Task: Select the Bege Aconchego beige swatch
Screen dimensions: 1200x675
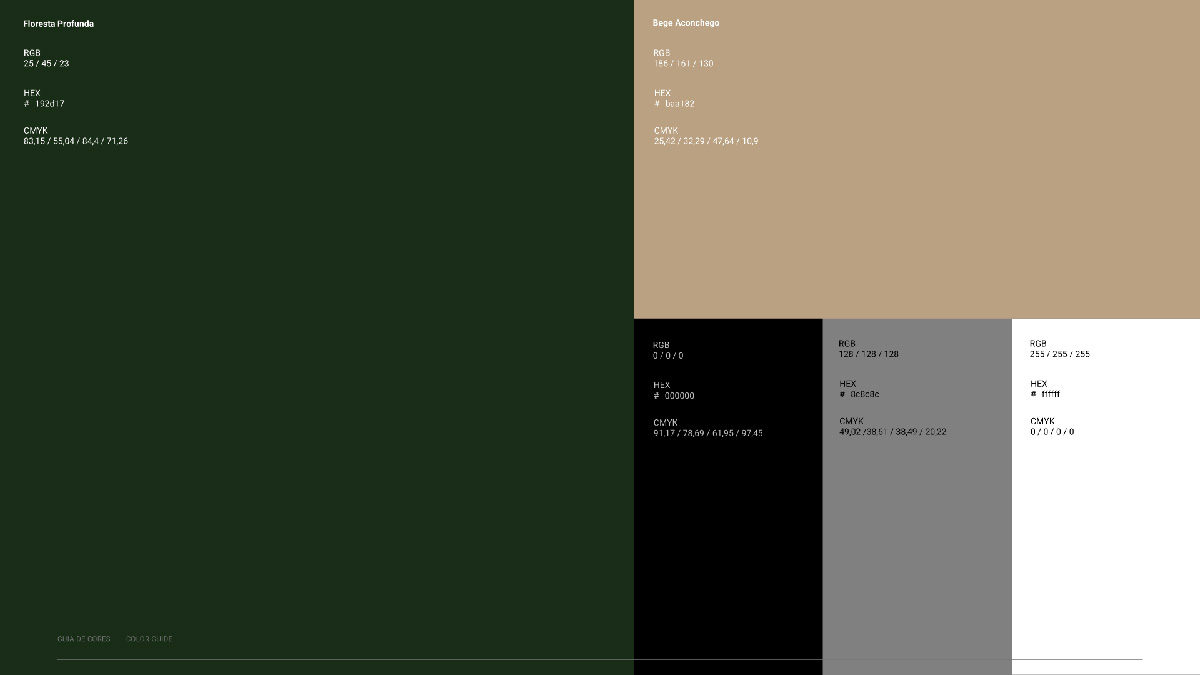Action: pyautogui.click(x=917, y=159)
